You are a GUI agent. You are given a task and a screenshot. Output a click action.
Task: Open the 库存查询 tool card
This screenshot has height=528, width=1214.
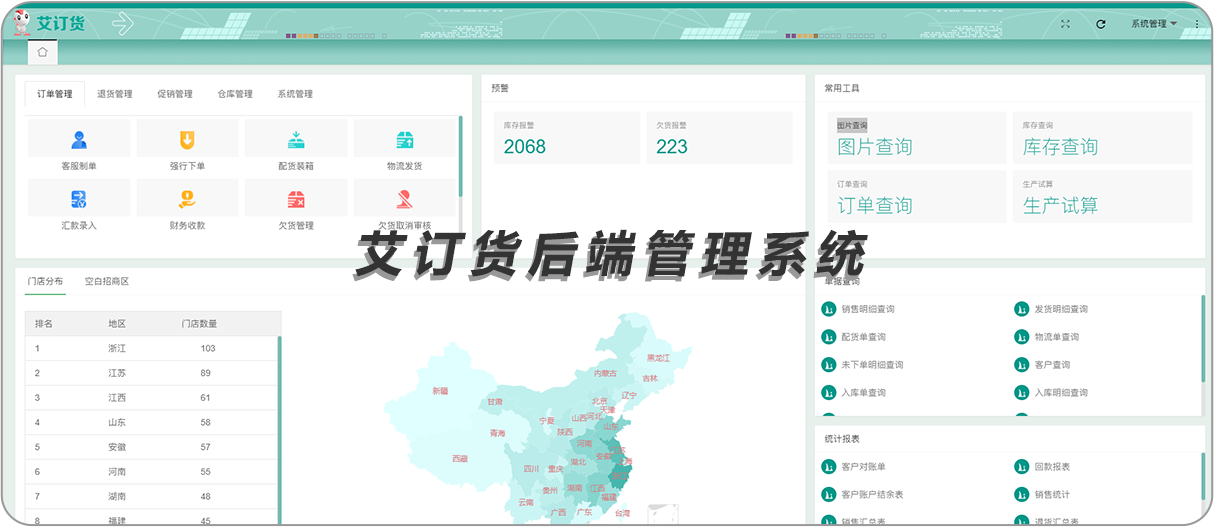point(1102,138)
